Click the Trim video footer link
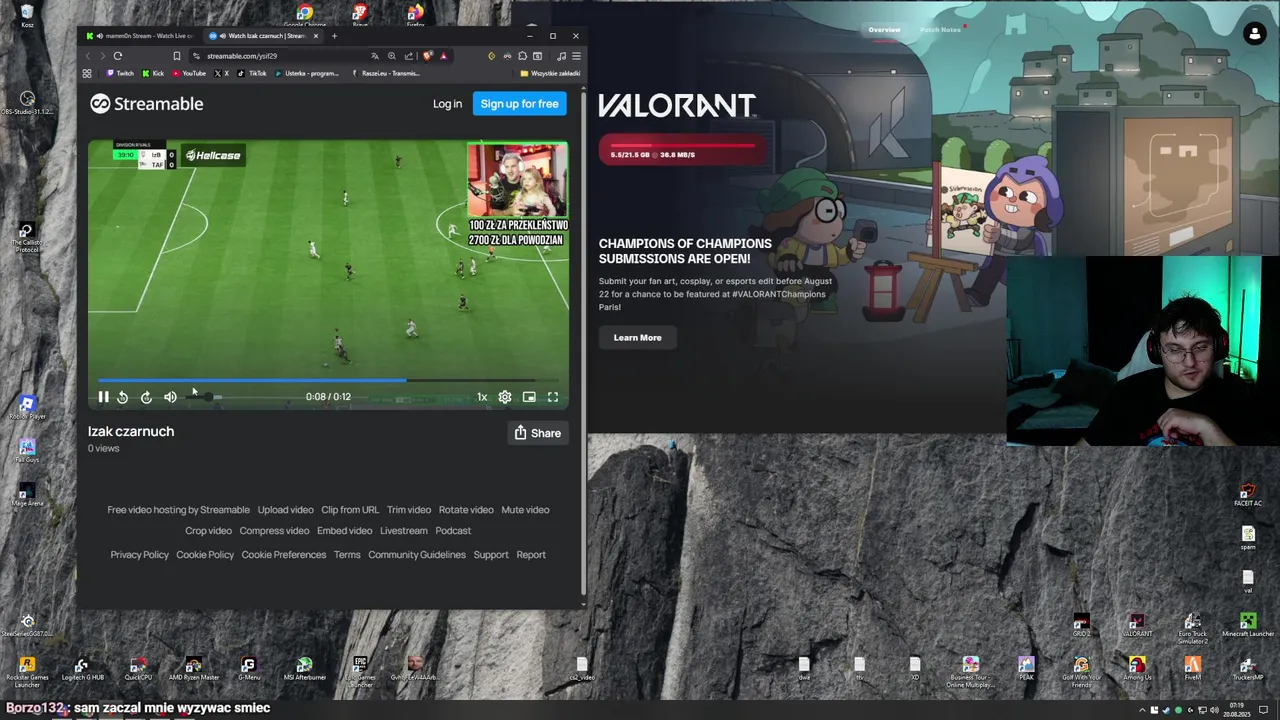Image resolution: width=1280 pixels, height=720 pixels. (409, 510)
